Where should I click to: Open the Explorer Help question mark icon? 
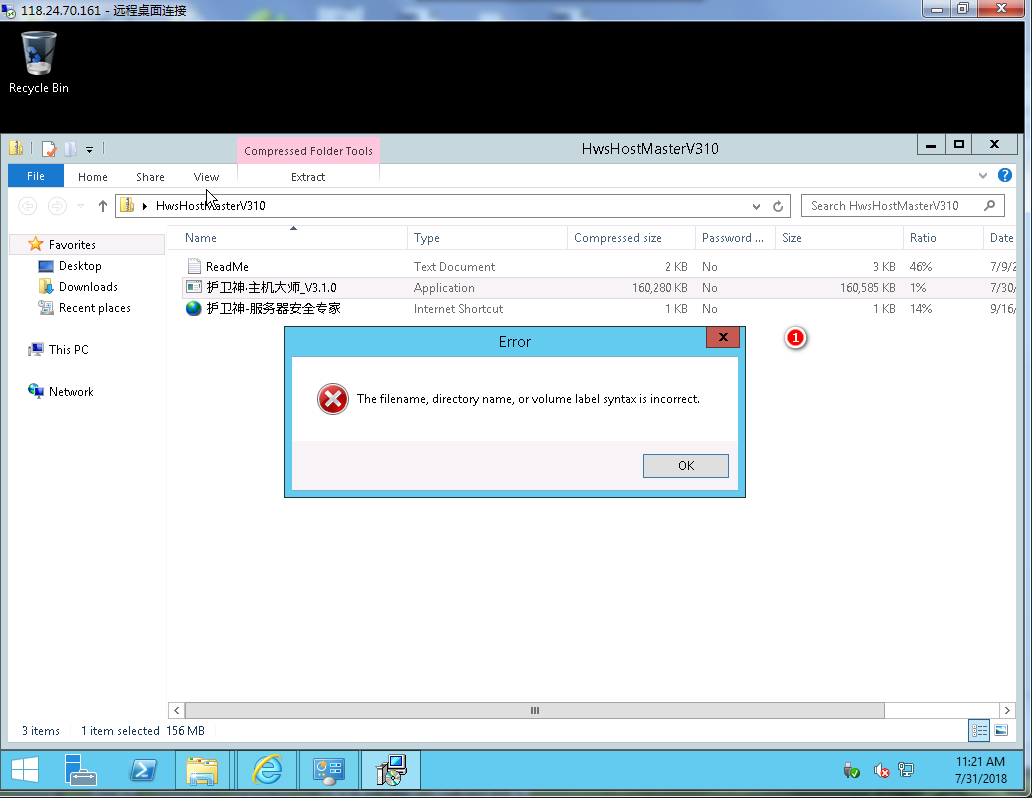coord(1005,176)
